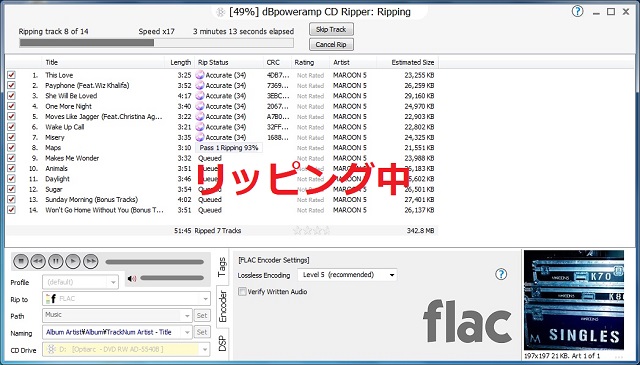Click the FLAC codec icon in Rip to
640x365 pixels.
pos(51,299)
